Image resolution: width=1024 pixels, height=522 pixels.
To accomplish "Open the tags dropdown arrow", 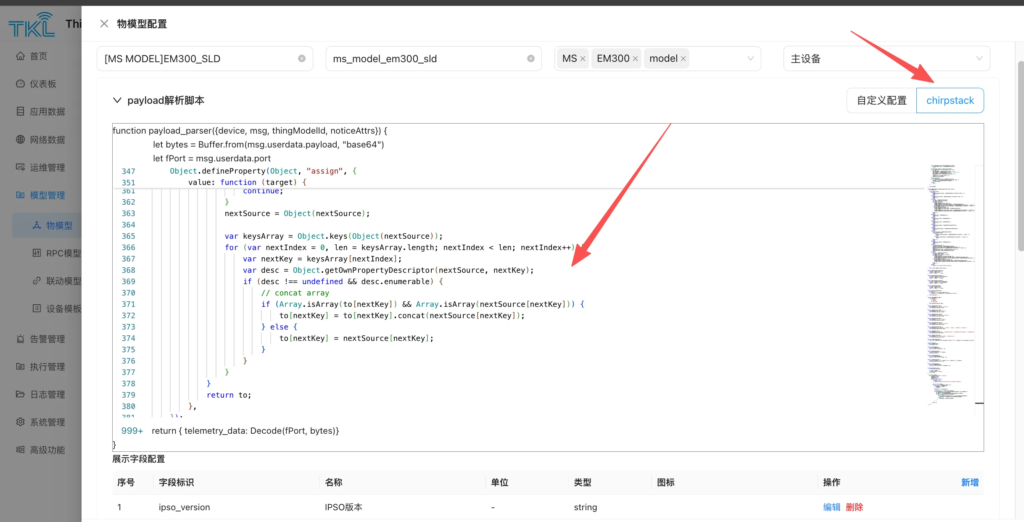I will 750,59.
